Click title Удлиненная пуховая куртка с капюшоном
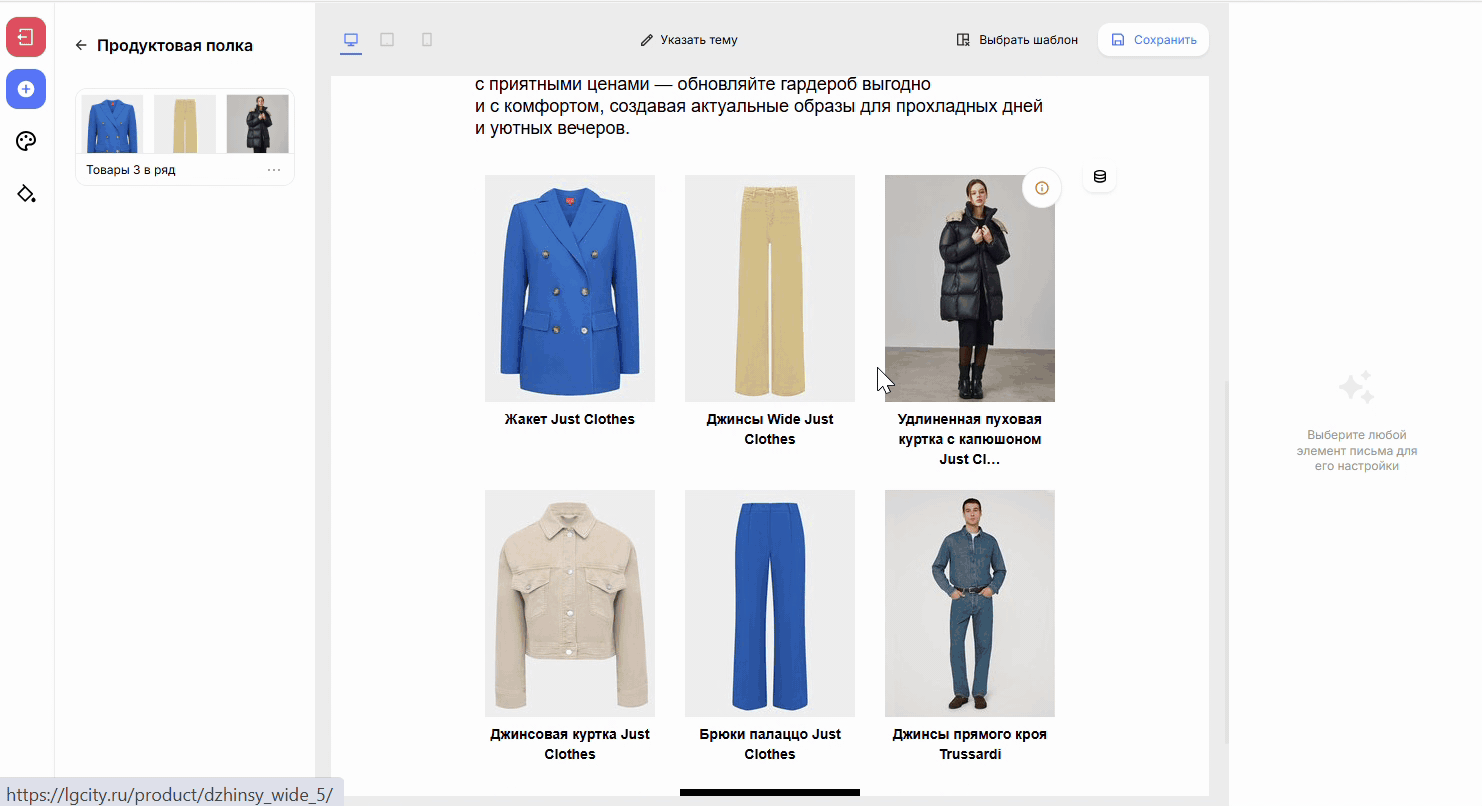This screenshot has height=806, width=1482. [x=970, y=439]
